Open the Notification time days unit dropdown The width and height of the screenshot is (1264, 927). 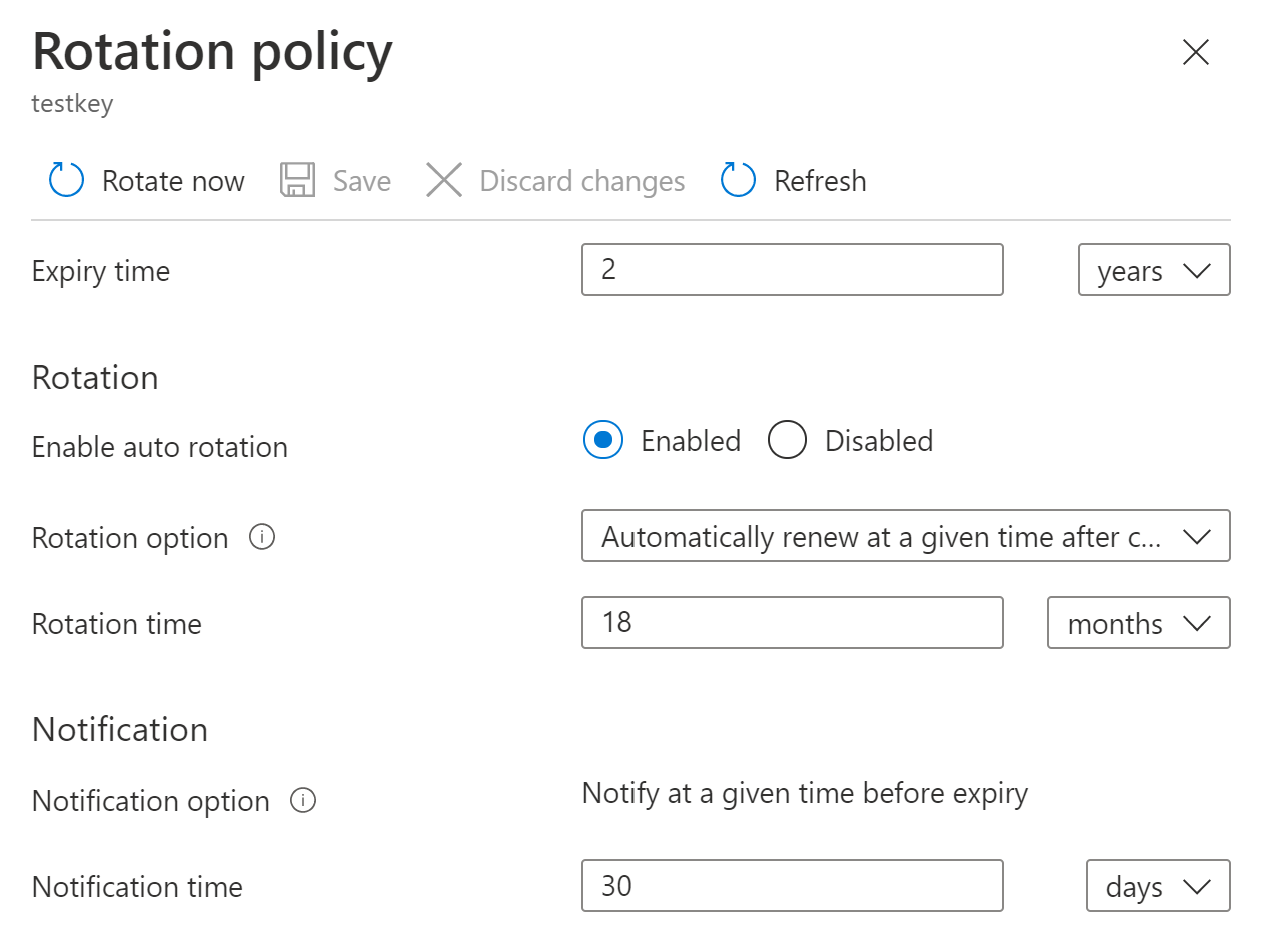point(1157,887)
